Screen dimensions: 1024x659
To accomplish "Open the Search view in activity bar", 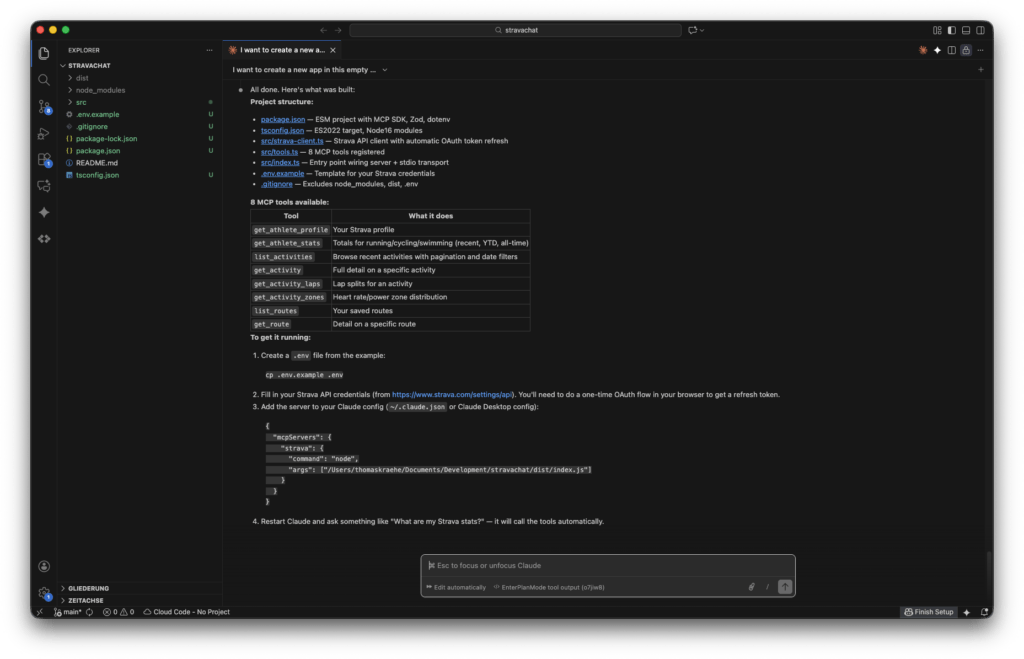I will [44, 80].
